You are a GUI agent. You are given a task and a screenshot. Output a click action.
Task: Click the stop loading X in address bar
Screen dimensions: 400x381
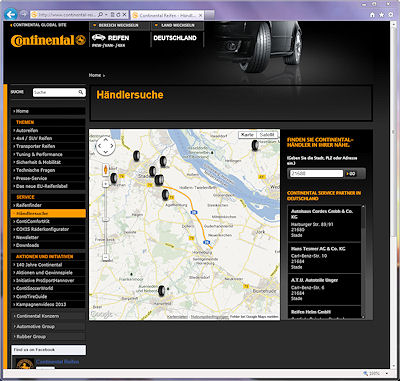tap(124, 15)
